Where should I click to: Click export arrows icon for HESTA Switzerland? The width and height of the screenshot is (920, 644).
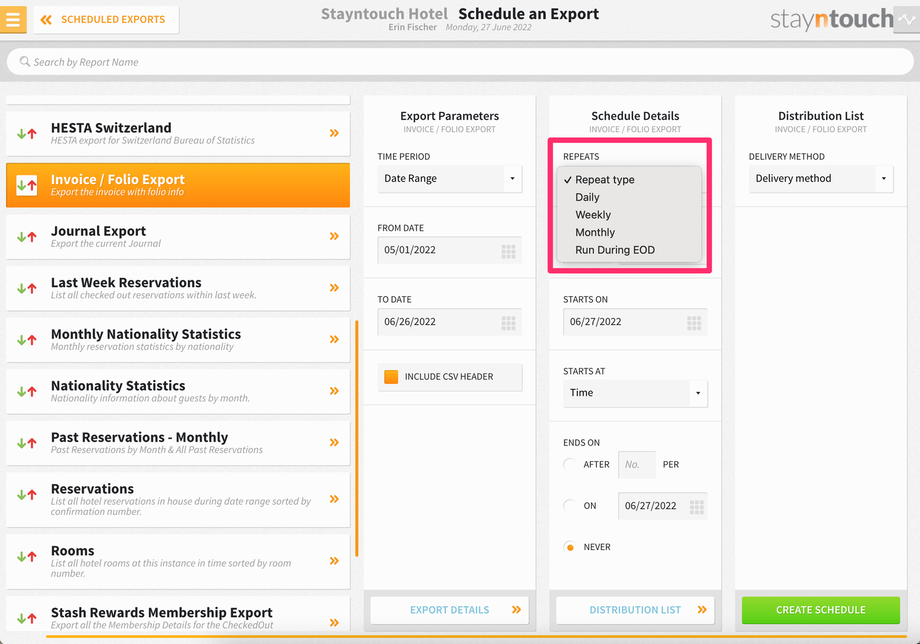tap(27, 134)
